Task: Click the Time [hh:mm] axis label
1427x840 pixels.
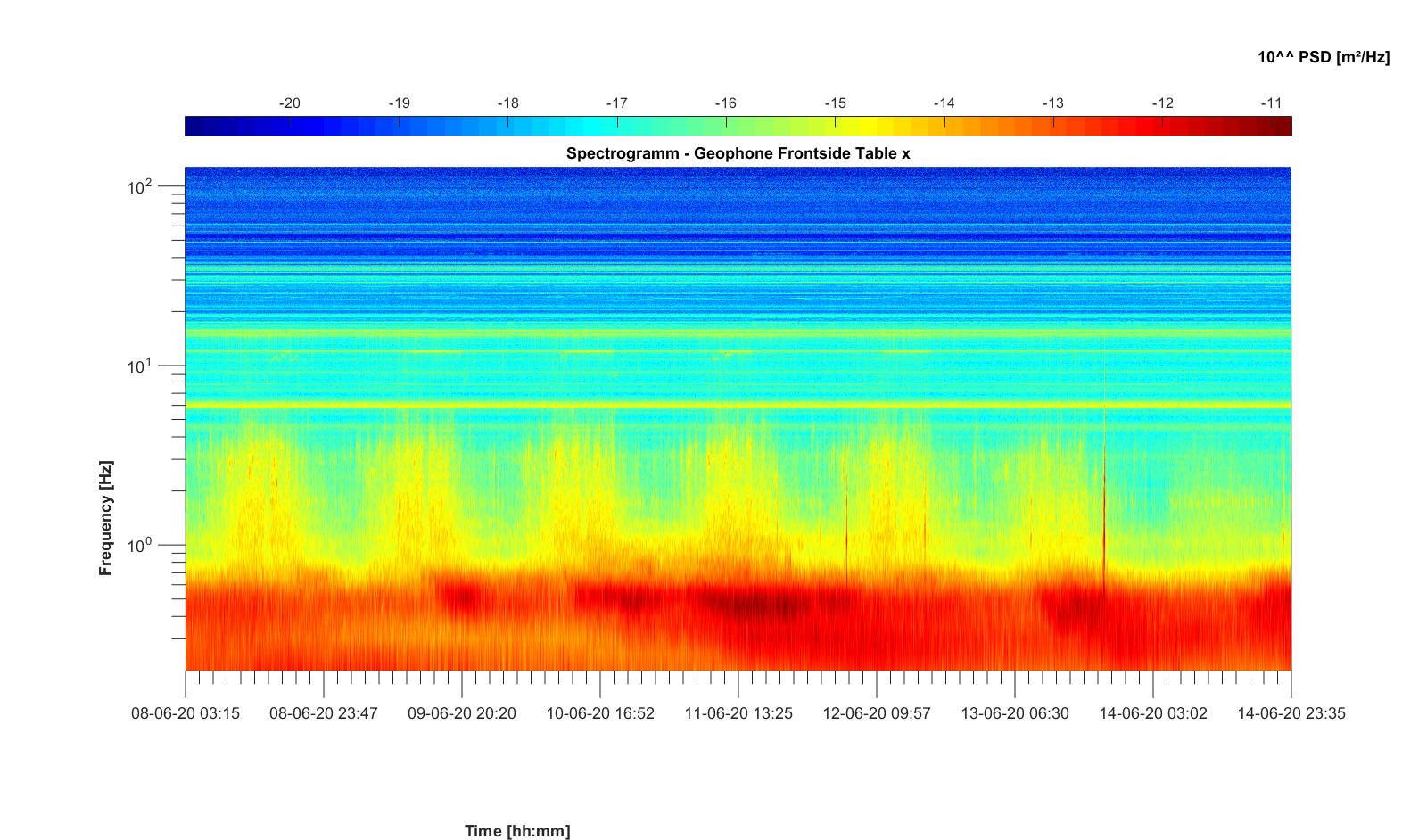Action: point(517,831)
